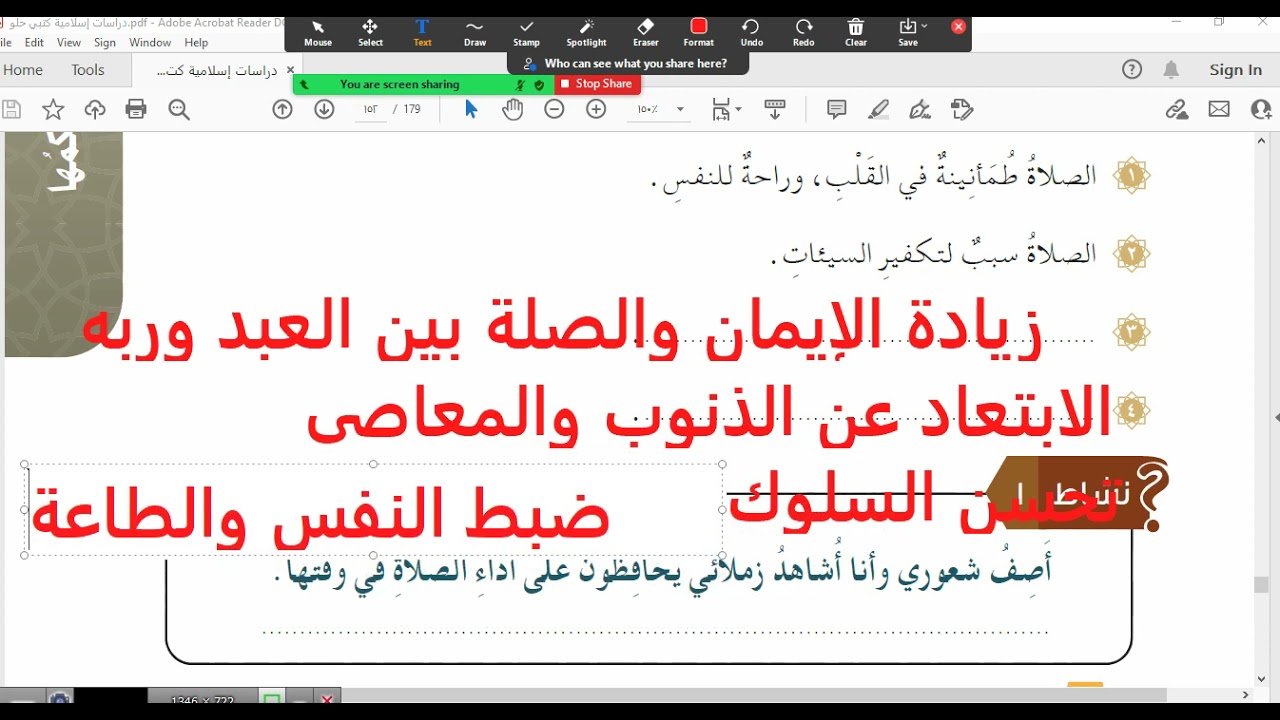Select the Eraser tool

(646, 33)
